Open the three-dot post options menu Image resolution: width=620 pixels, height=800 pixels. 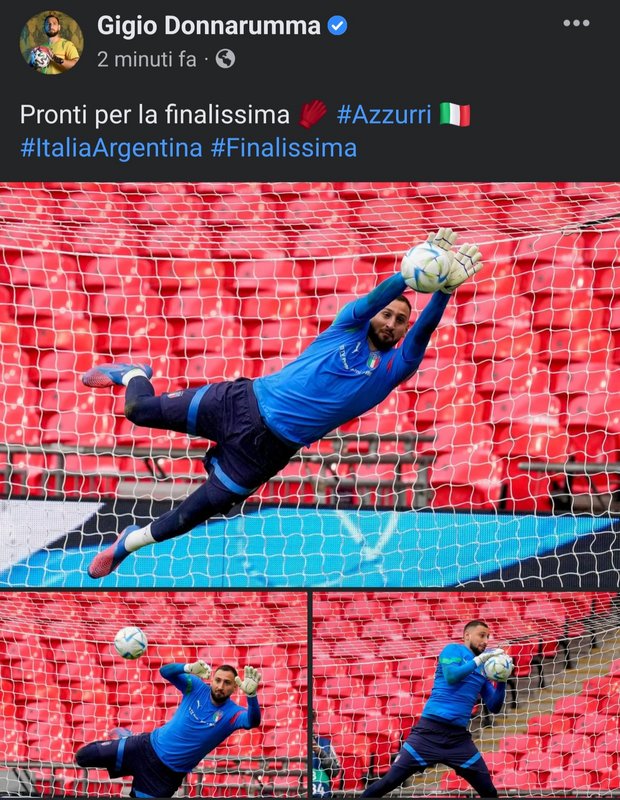[576, 23]
